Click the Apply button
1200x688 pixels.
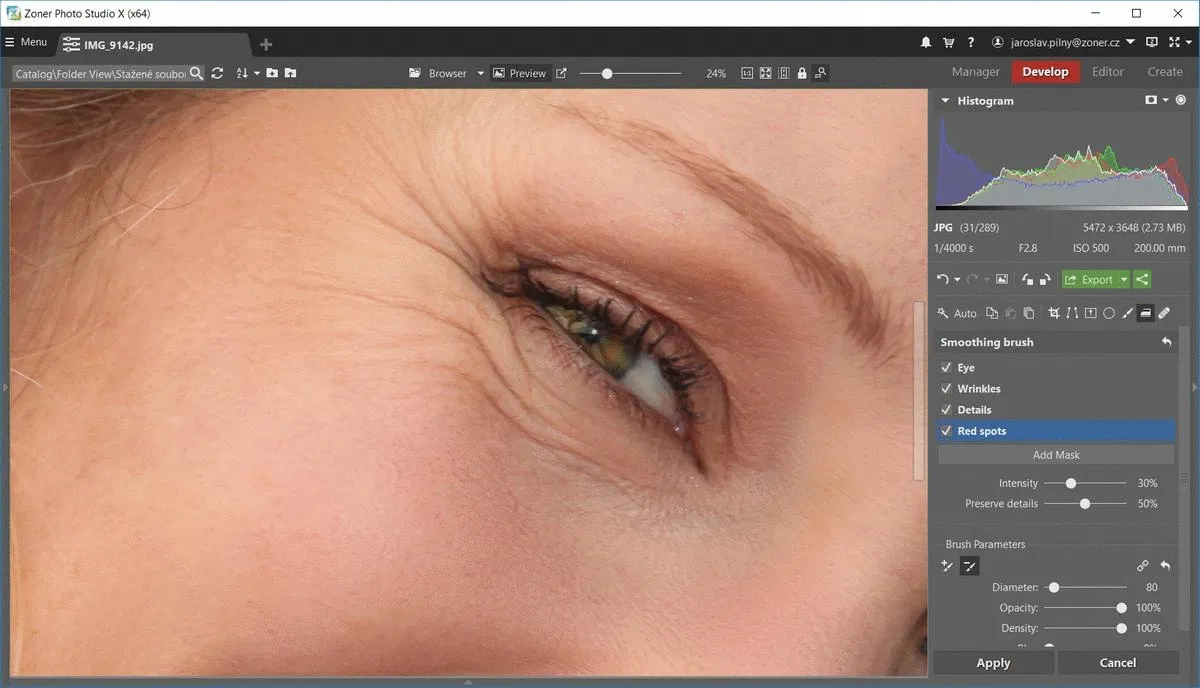(993, 662)
